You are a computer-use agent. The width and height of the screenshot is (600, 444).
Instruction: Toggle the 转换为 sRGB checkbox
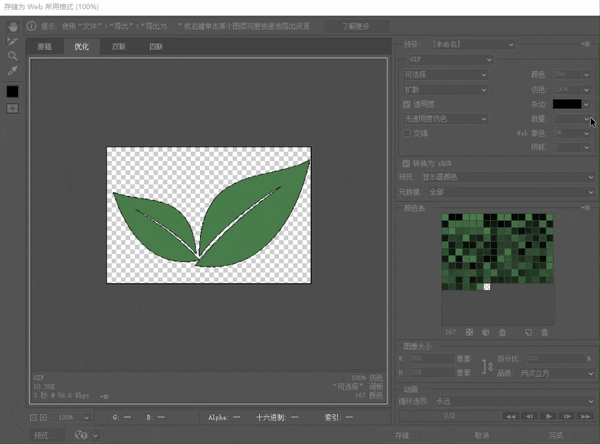tap(406, 163)
